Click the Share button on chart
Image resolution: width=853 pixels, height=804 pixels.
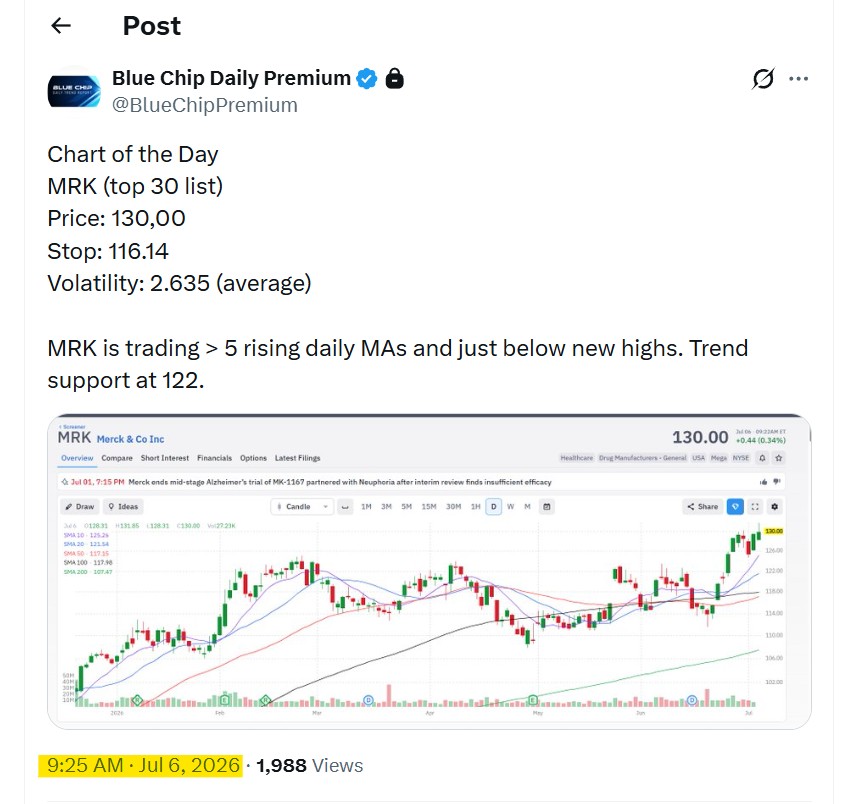702,506
